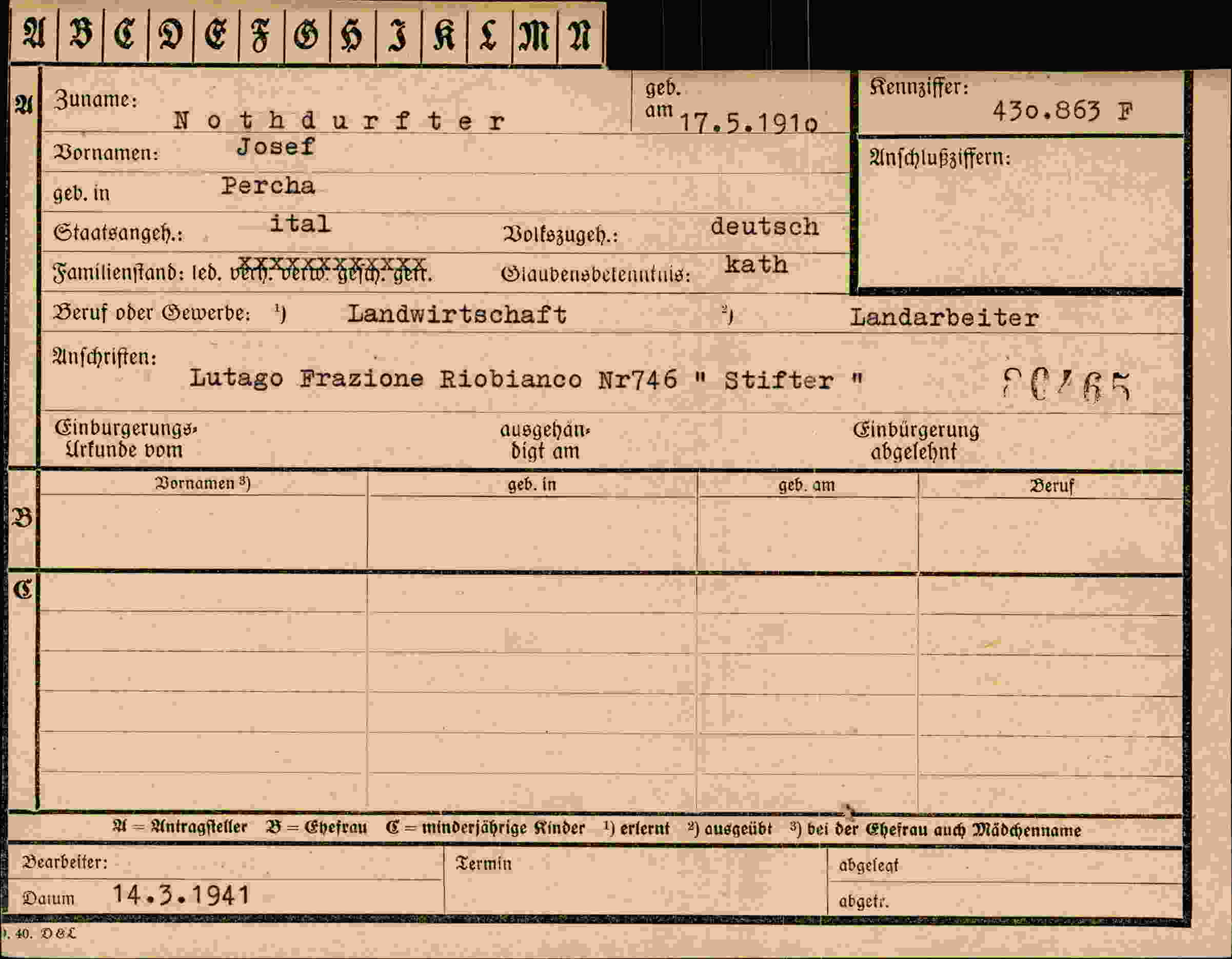Click the Anschriften label
Image resolution: width=1232 pixels, height=959 pixels.
pyautogui.click(x=104, y=356)
